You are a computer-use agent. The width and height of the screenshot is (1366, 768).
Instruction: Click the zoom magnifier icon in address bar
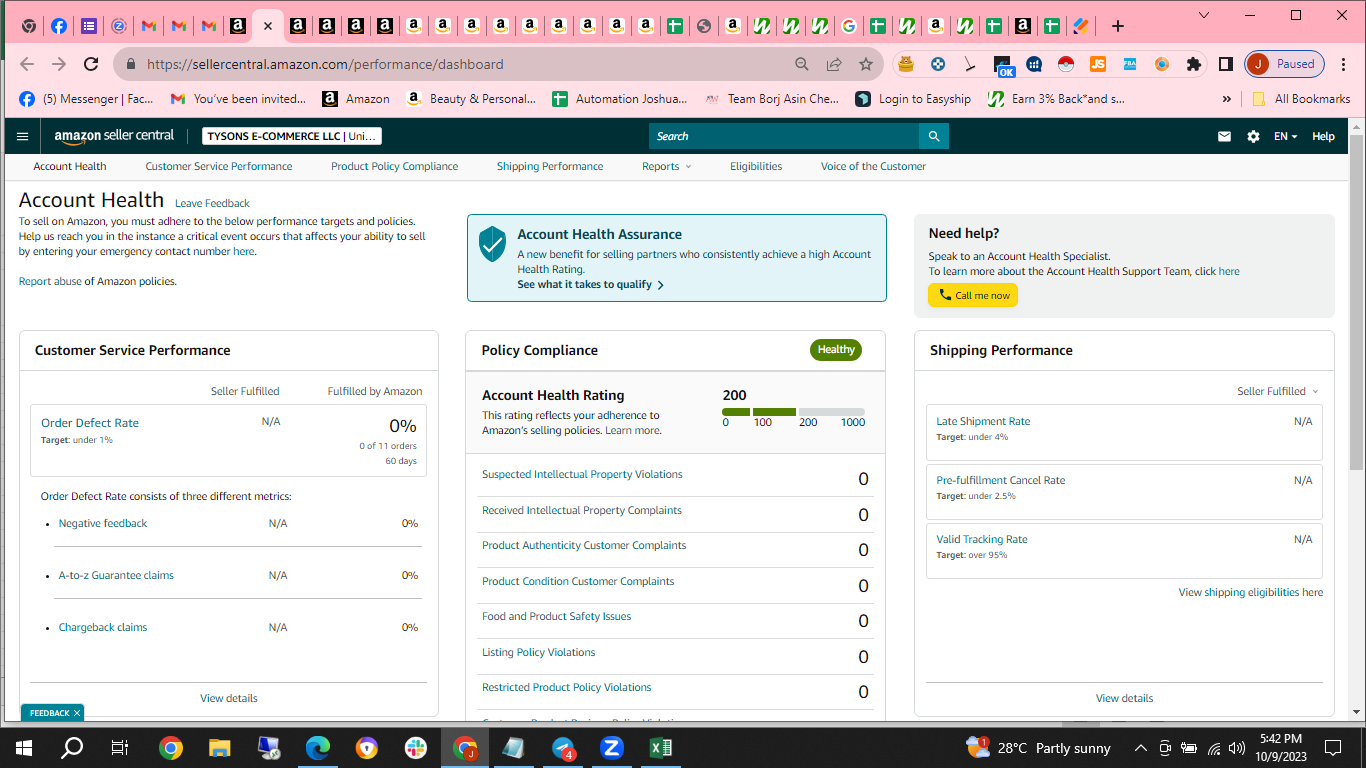[x=802, y=64]
